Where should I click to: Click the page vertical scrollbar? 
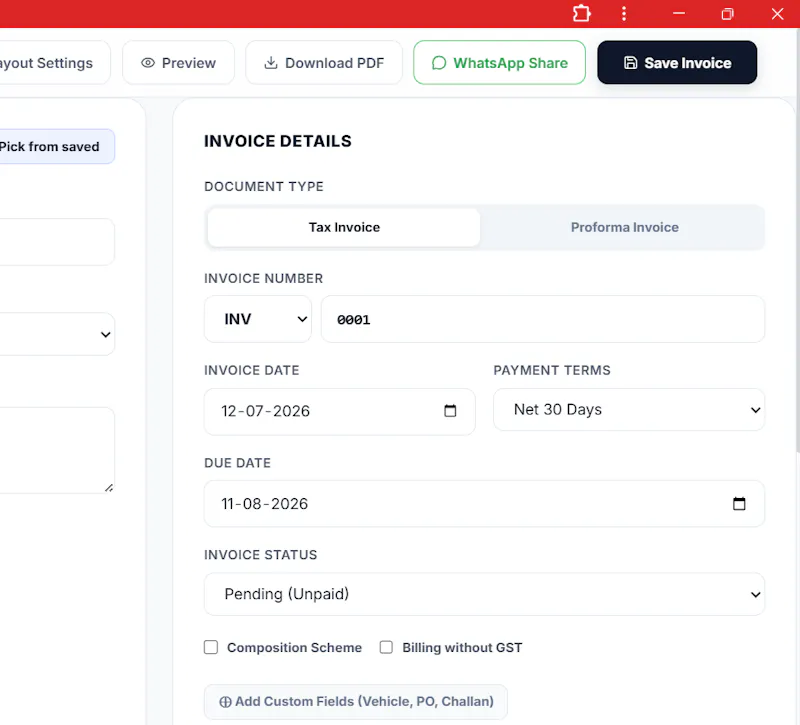797,240
